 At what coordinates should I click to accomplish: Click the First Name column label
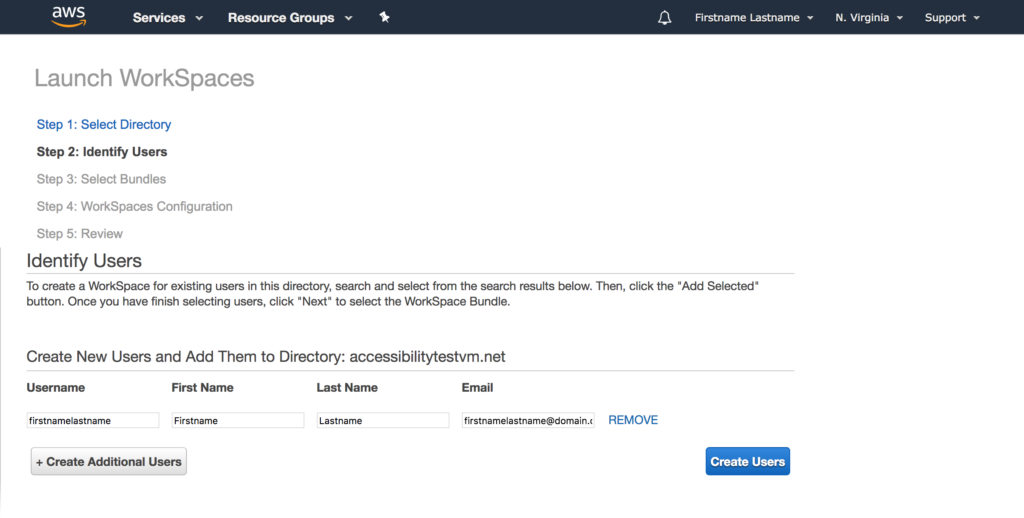(x=202, y=387)
